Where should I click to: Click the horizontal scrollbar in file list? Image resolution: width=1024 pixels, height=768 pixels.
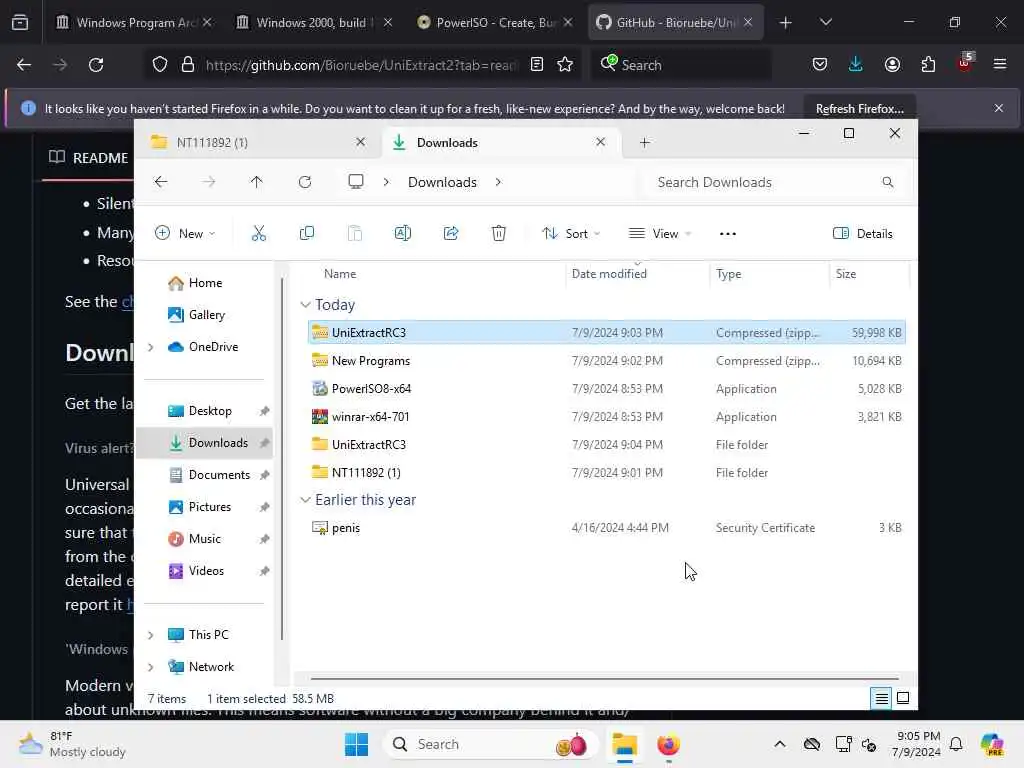click(x=605, y=679)
